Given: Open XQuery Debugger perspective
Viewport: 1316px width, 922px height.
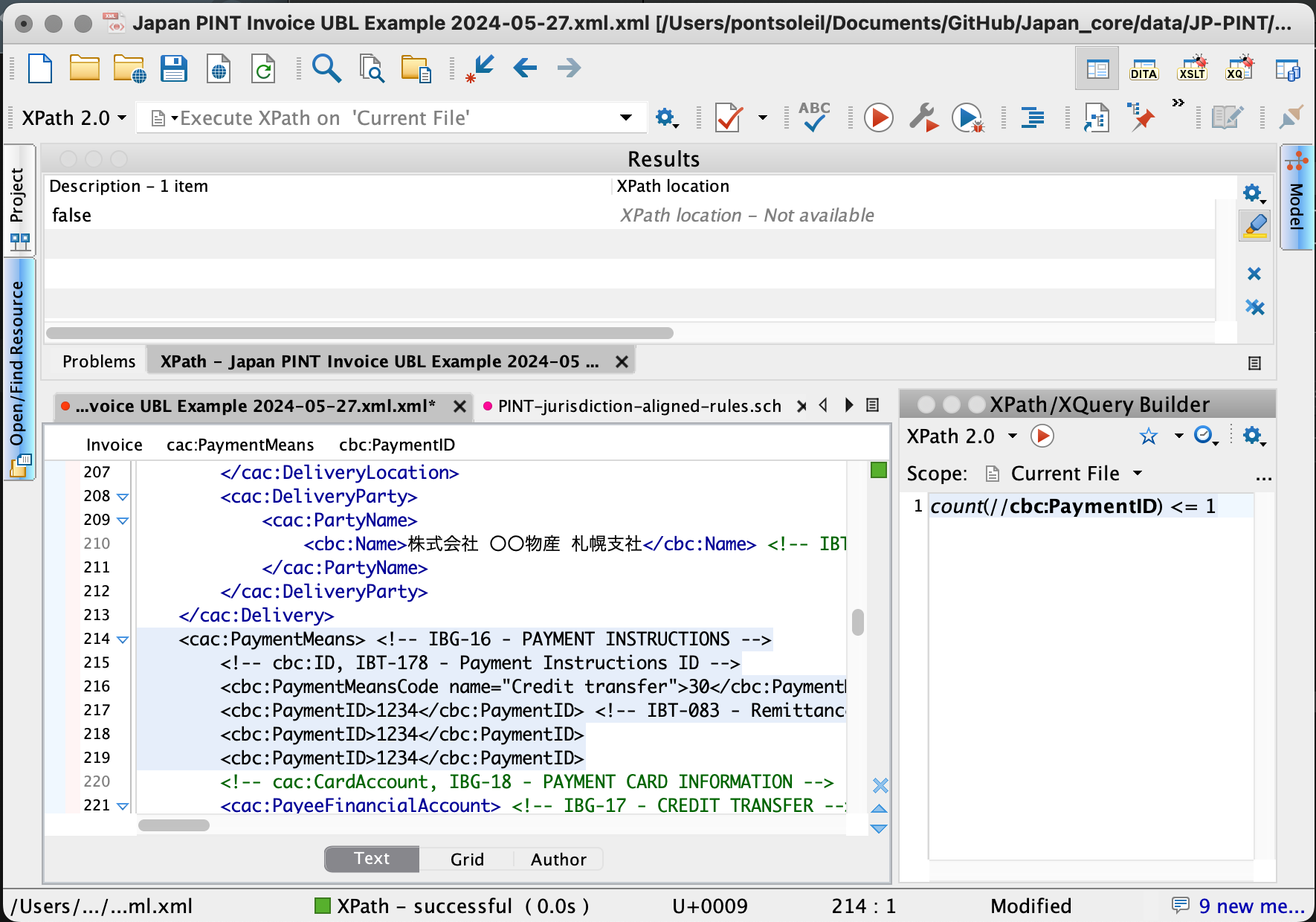Looking at the screenshot, I should click(1239, 68).
